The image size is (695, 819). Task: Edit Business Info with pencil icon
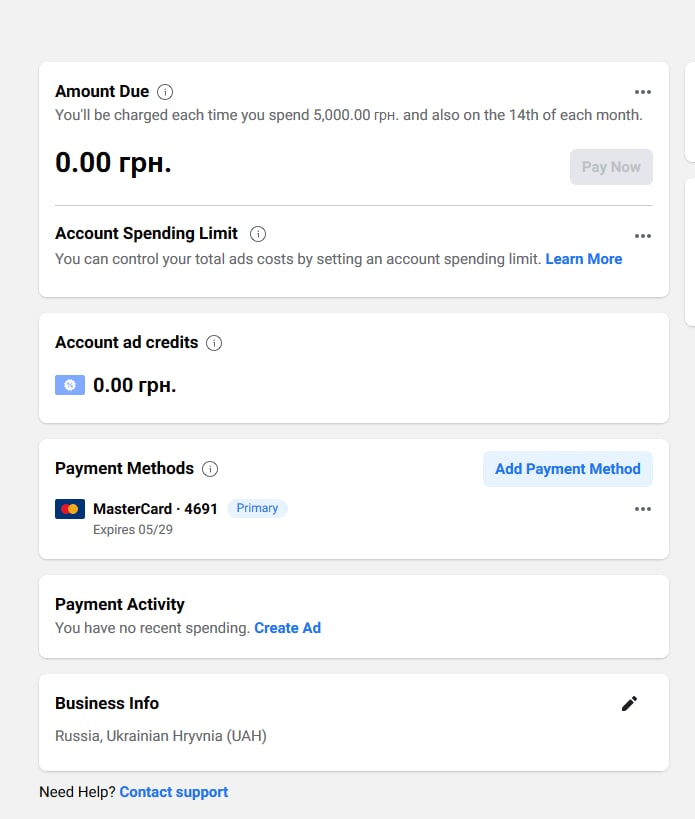pyautogui.click(x=629, y=704)
